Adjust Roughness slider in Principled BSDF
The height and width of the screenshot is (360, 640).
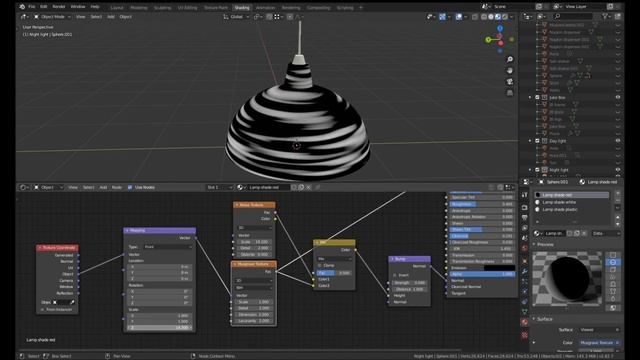click(481, 204)
